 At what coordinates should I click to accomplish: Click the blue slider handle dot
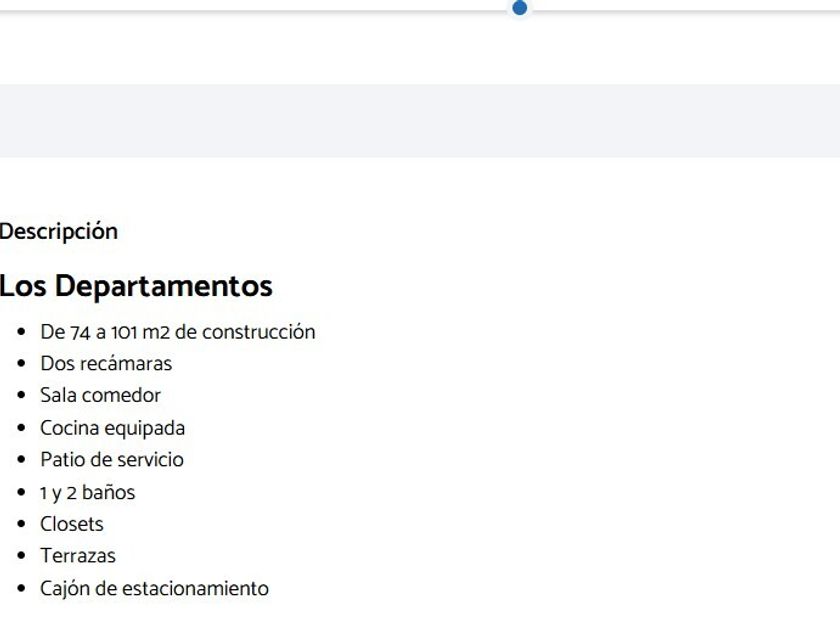click(519, 8)
